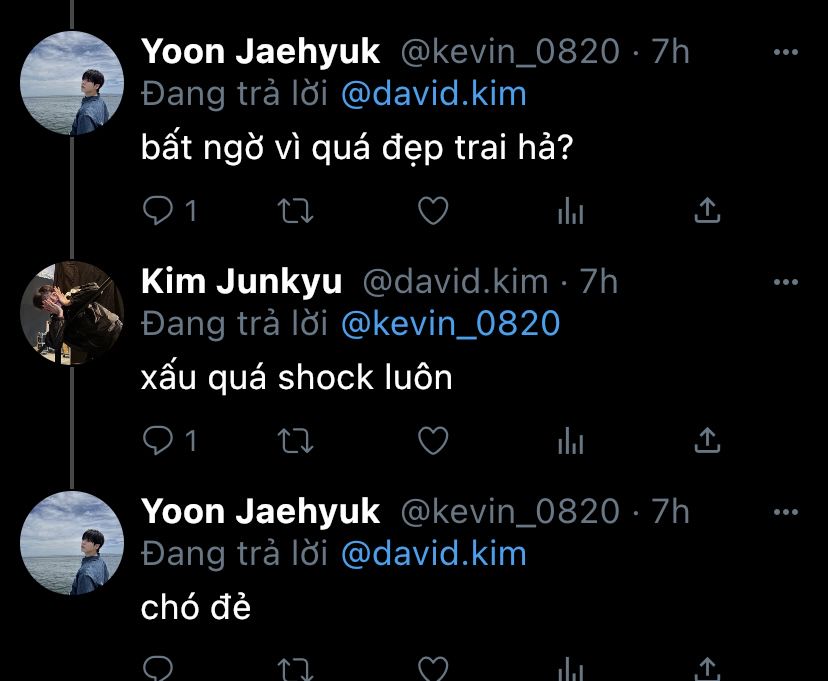Open Yoon Jaehyuk's avatar on the first tweet
This screenshot has width=828, height=681.
[72, 83]
